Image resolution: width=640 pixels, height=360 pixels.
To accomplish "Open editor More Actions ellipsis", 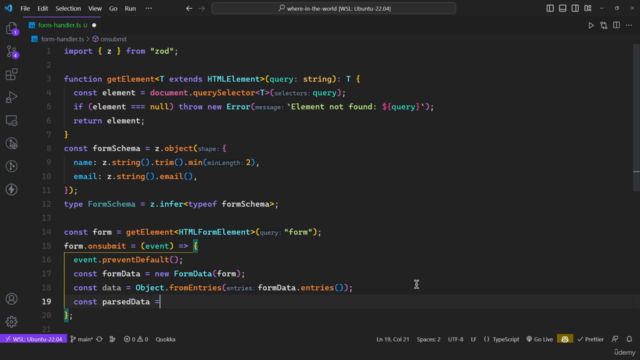I will coord(629,25).
